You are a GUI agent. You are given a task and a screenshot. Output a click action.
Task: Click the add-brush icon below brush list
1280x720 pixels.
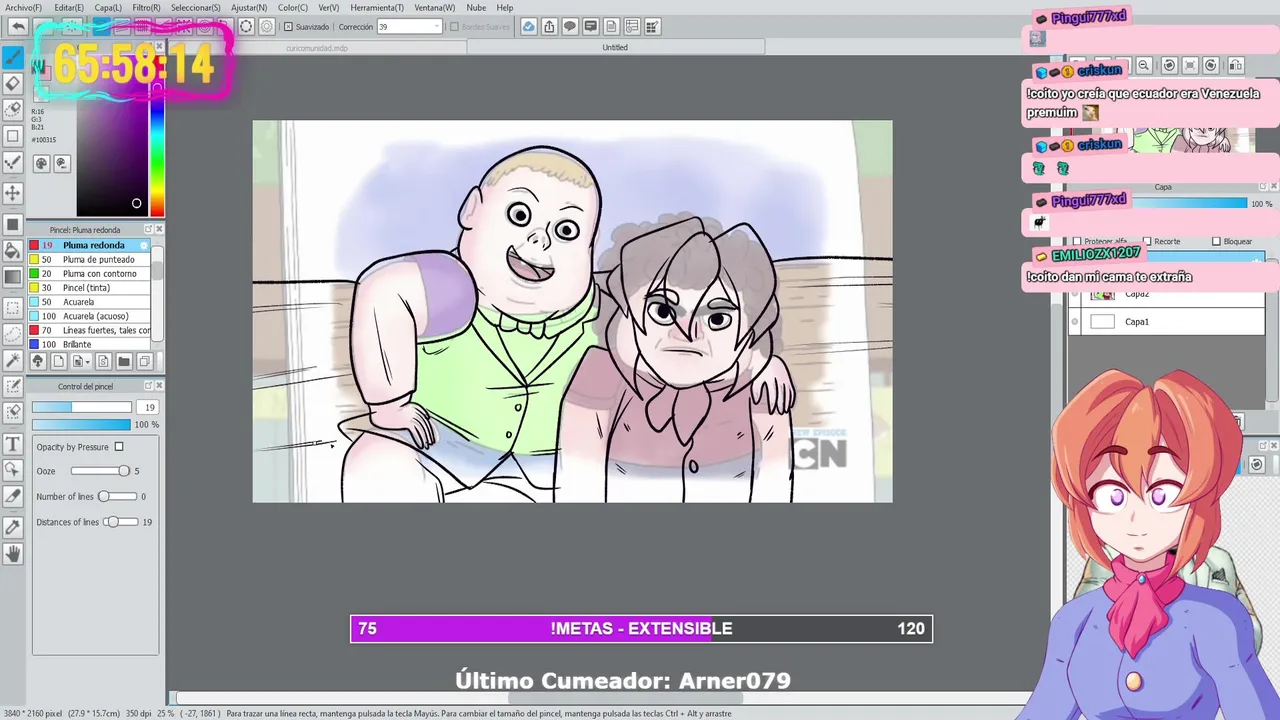click(x=38, y=361)
